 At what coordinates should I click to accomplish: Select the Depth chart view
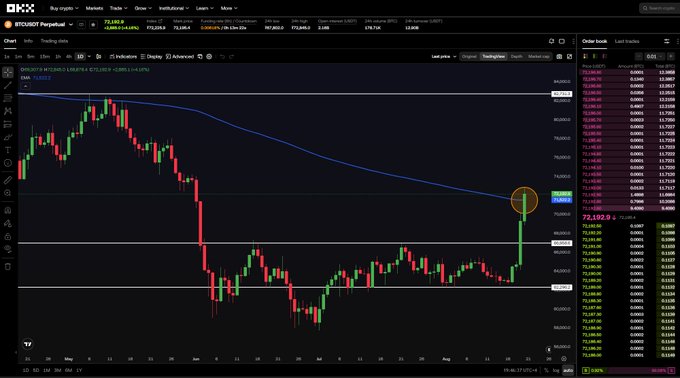516,56
